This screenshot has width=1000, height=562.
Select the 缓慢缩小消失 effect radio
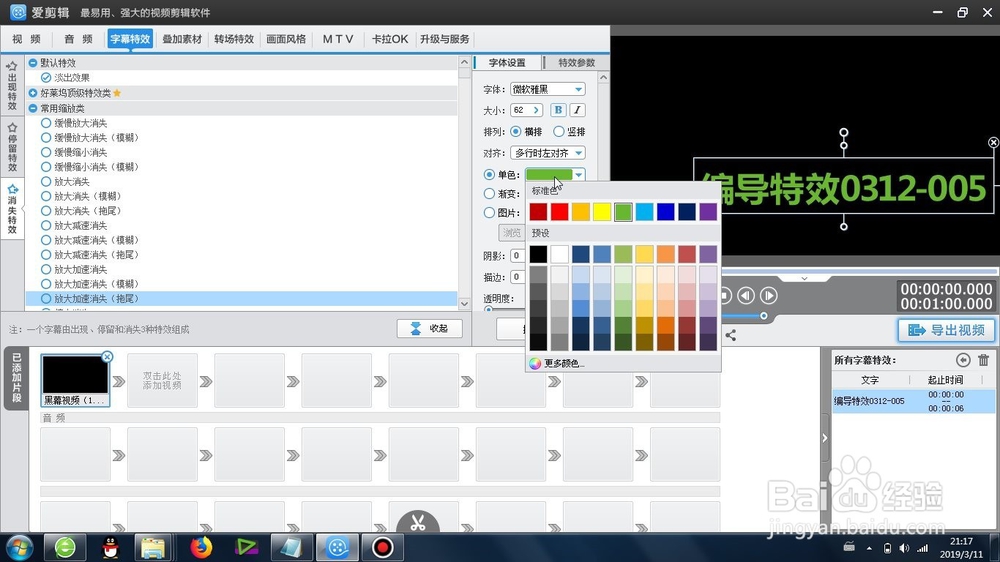tap(46, 152)
